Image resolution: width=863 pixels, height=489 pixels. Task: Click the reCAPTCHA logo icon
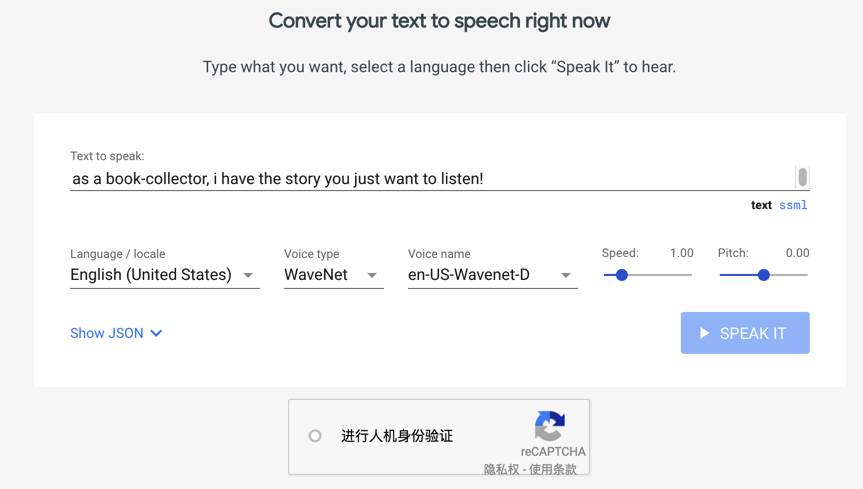549,426
